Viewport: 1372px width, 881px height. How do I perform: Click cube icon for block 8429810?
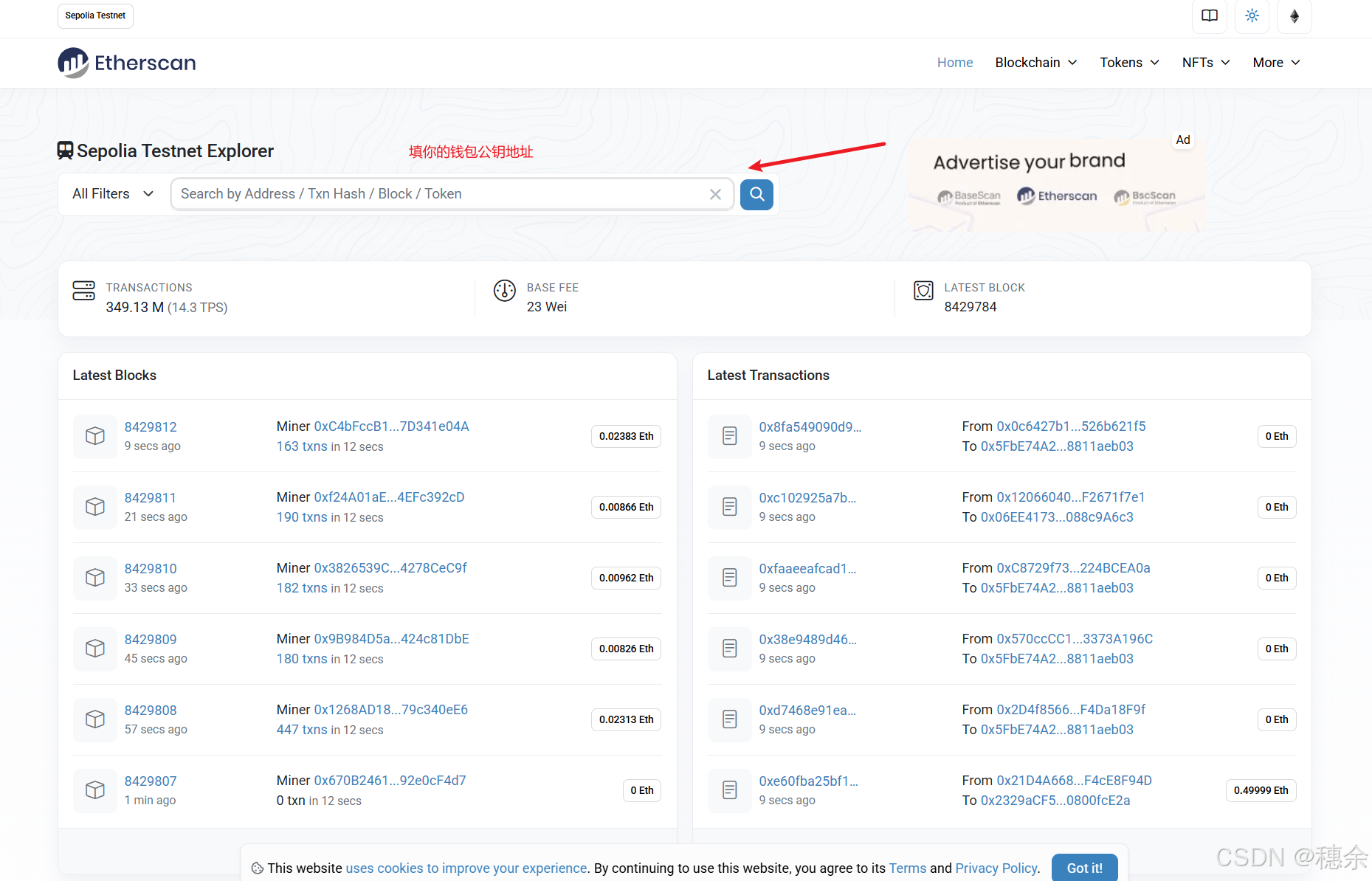[95, 578]
